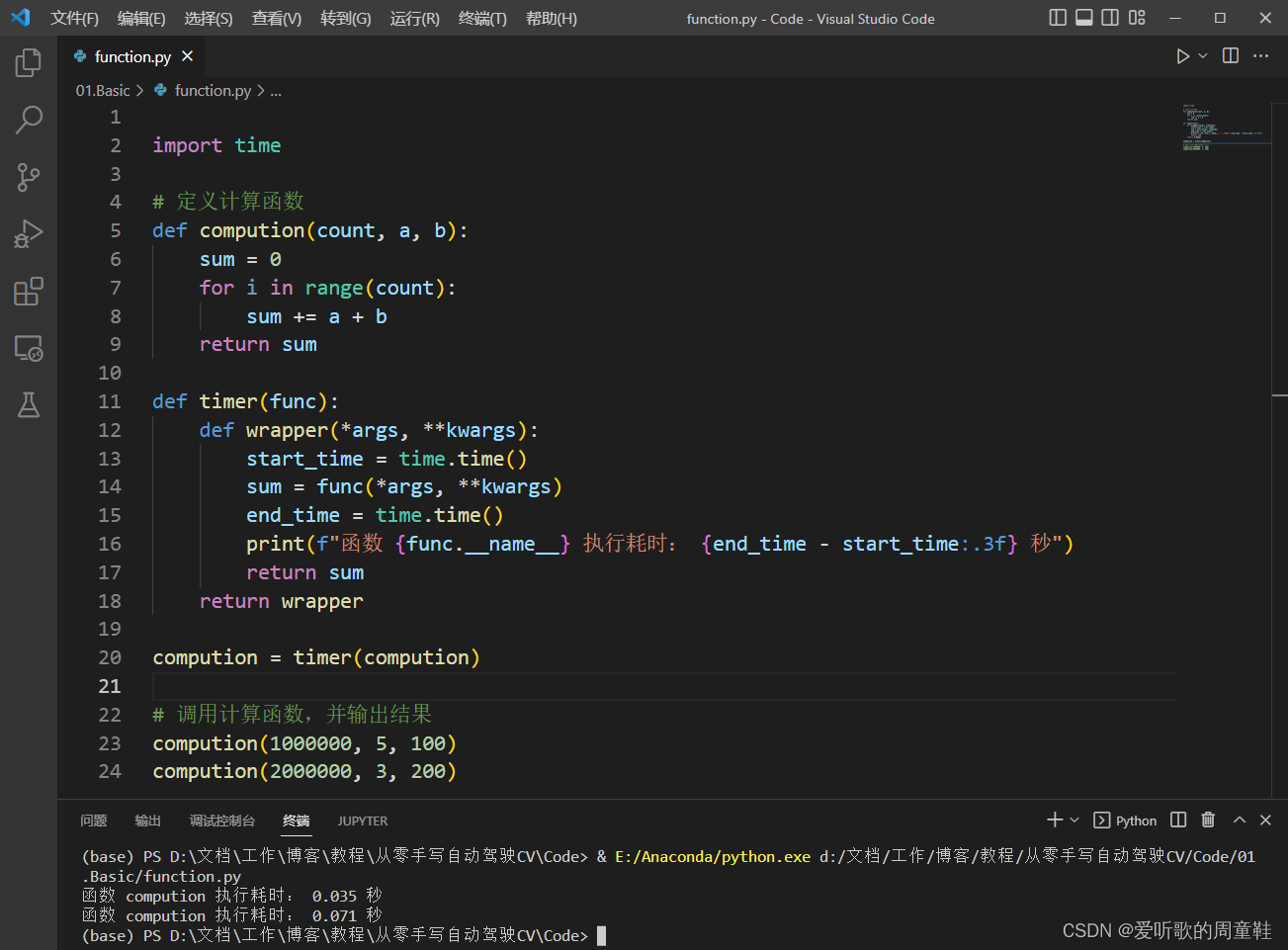Open the Testing flask view
This screenshot has height=950, width=1288.
29,404
